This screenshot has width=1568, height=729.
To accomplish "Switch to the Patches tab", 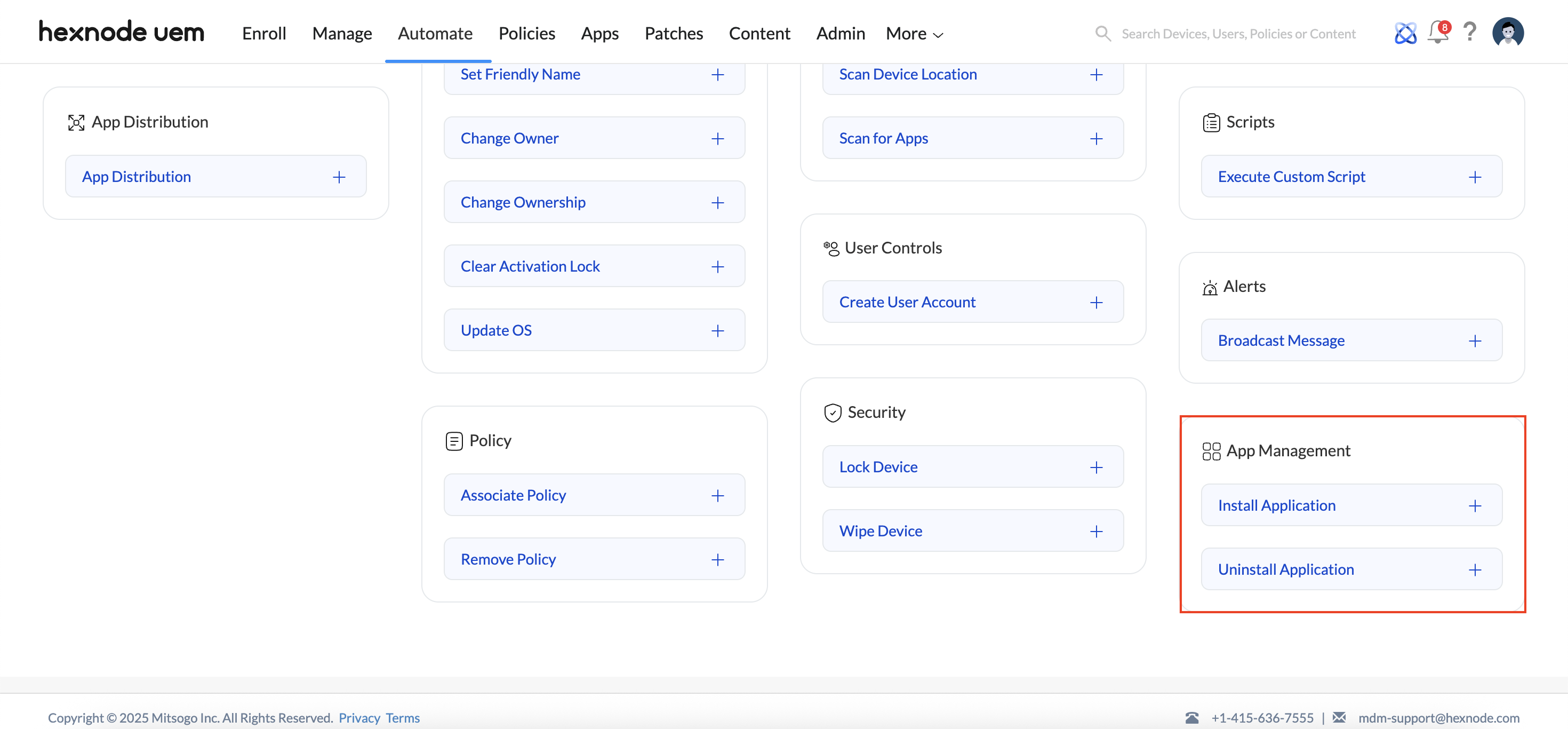I will pos(673,34).
